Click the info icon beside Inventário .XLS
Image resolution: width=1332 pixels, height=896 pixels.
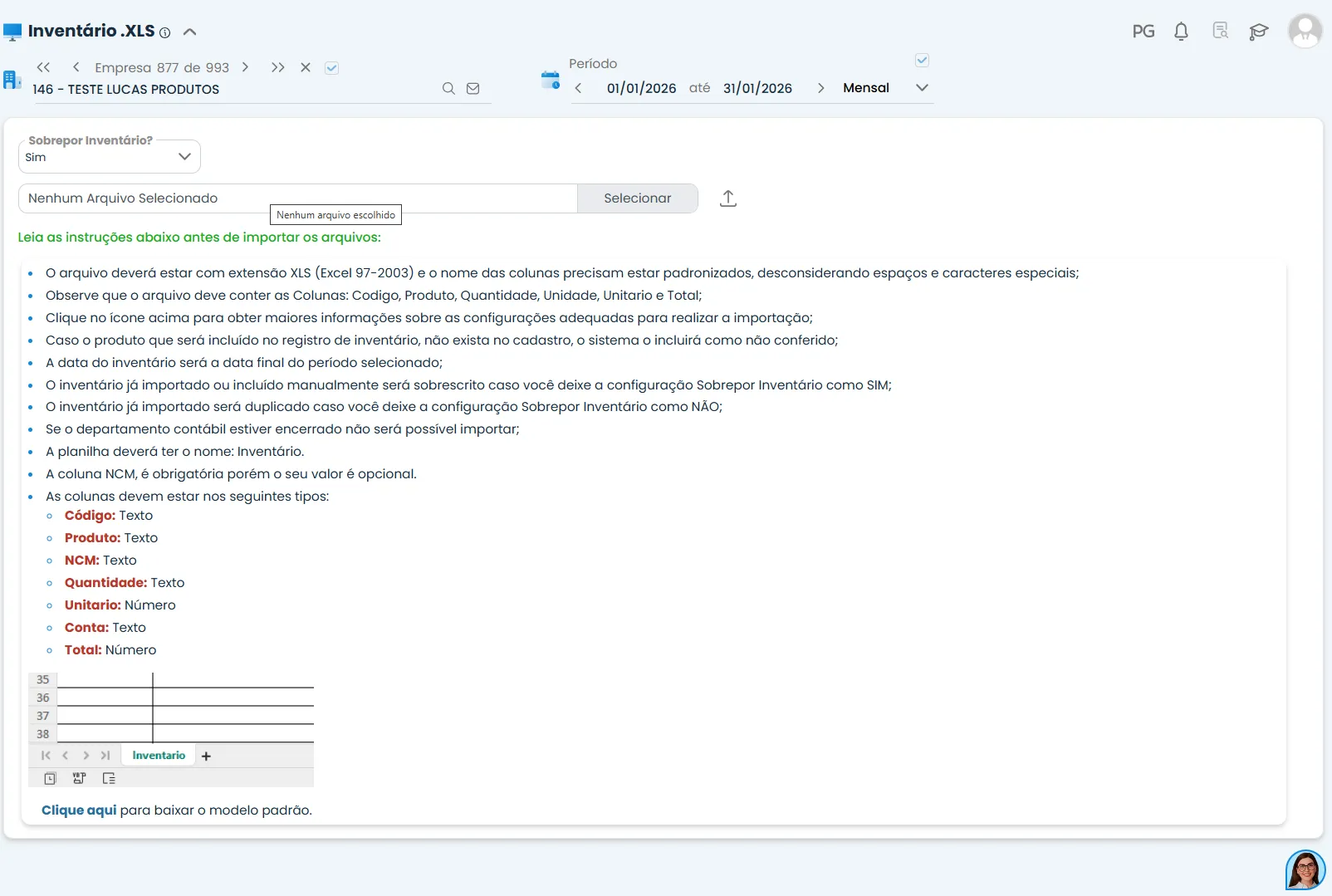[165, 33]
